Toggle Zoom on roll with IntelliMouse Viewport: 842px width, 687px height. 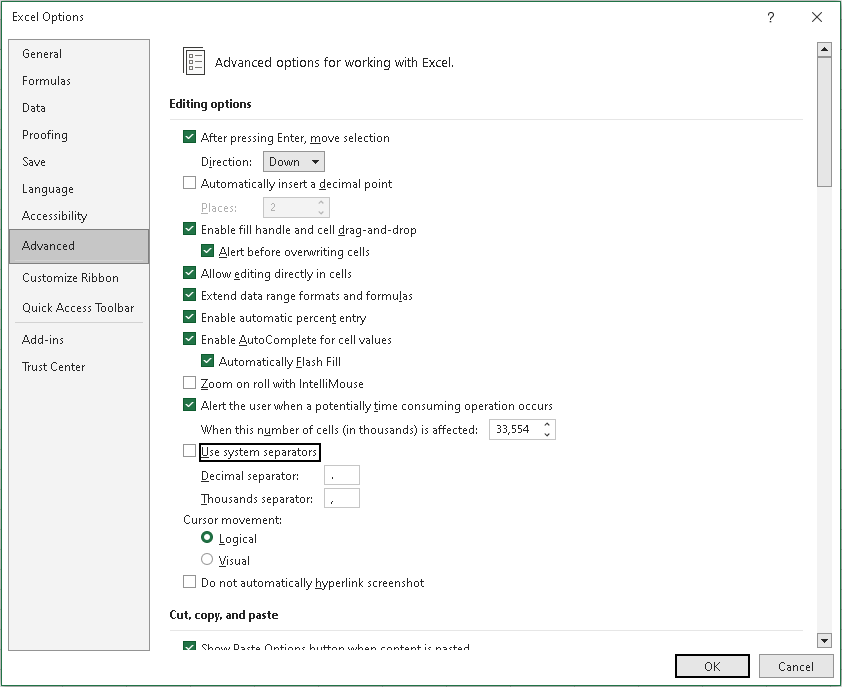pos(190,383)
